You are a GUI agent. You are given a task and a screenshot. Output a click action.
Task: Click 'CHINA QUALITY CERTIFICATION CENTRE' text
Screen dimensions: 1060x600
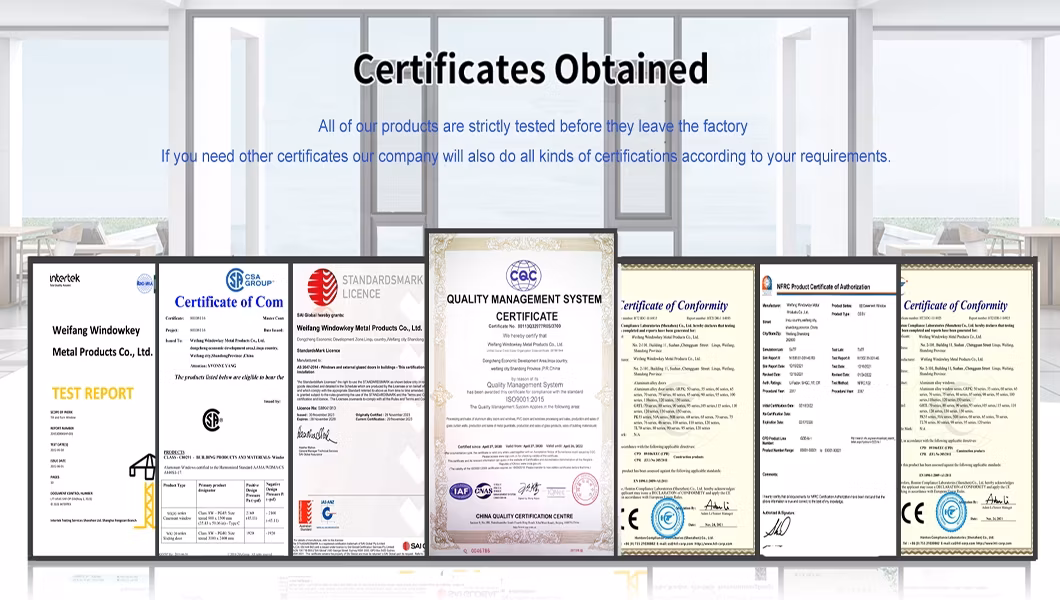pyautogui.click(x=524, y=516)
